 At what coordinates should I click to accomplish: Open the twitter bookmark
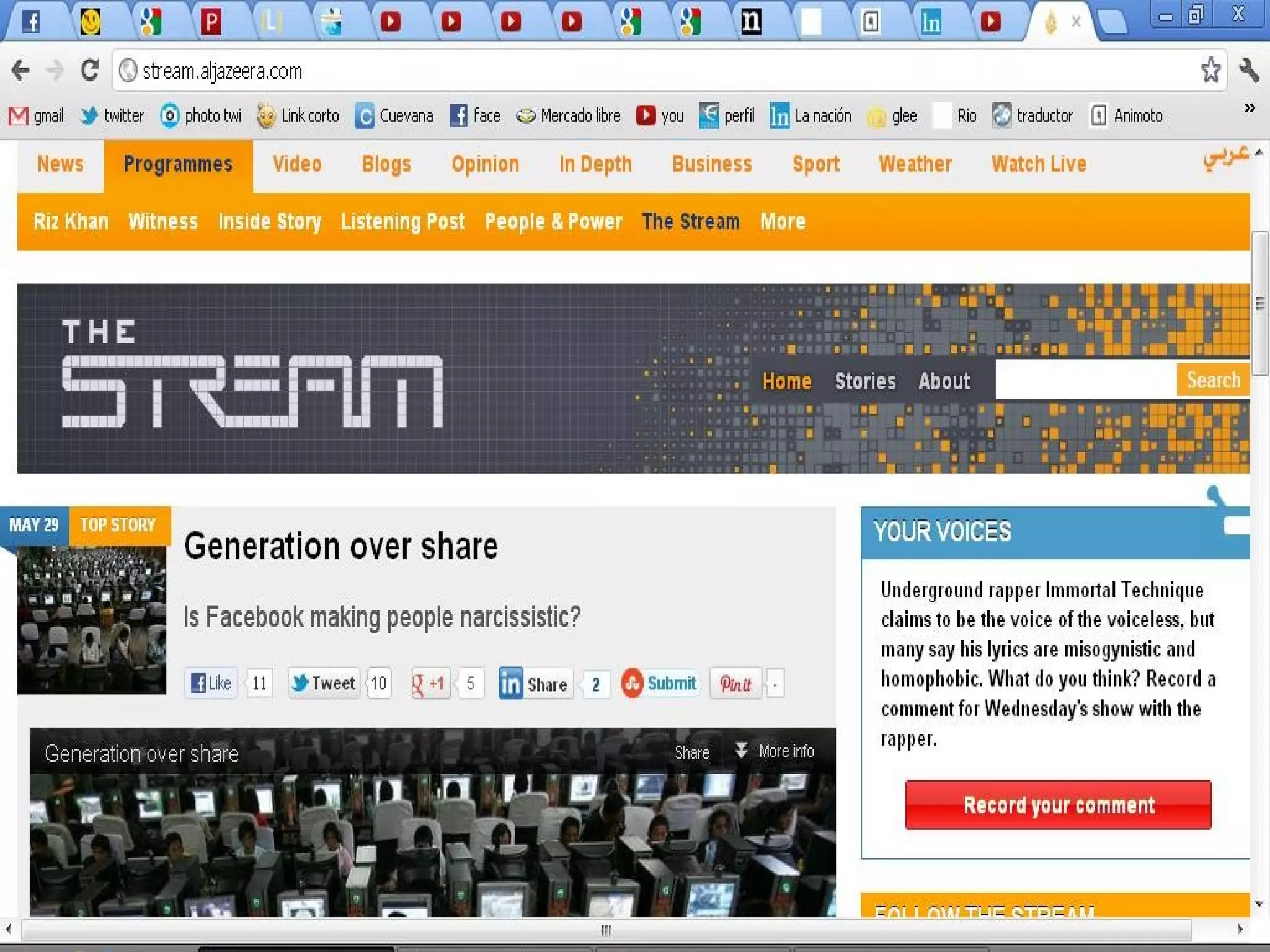112,115
